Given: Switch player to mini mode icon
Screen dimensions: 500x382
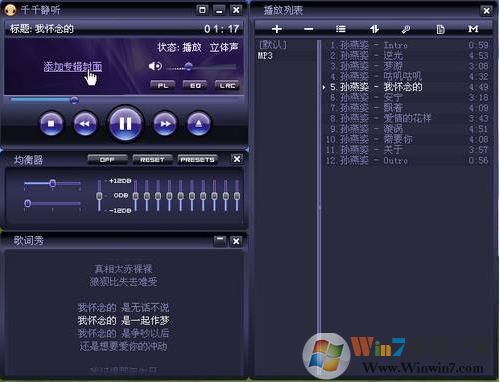Looking at the screenshot, I should tap(202, 10).
